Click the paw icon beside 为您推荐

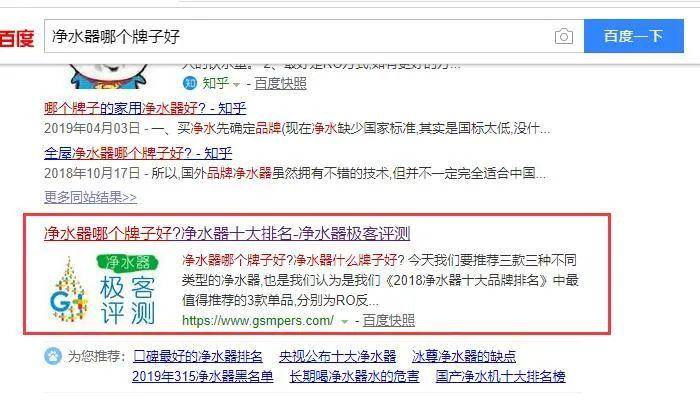pyautogui.click(x=53, y=356)
